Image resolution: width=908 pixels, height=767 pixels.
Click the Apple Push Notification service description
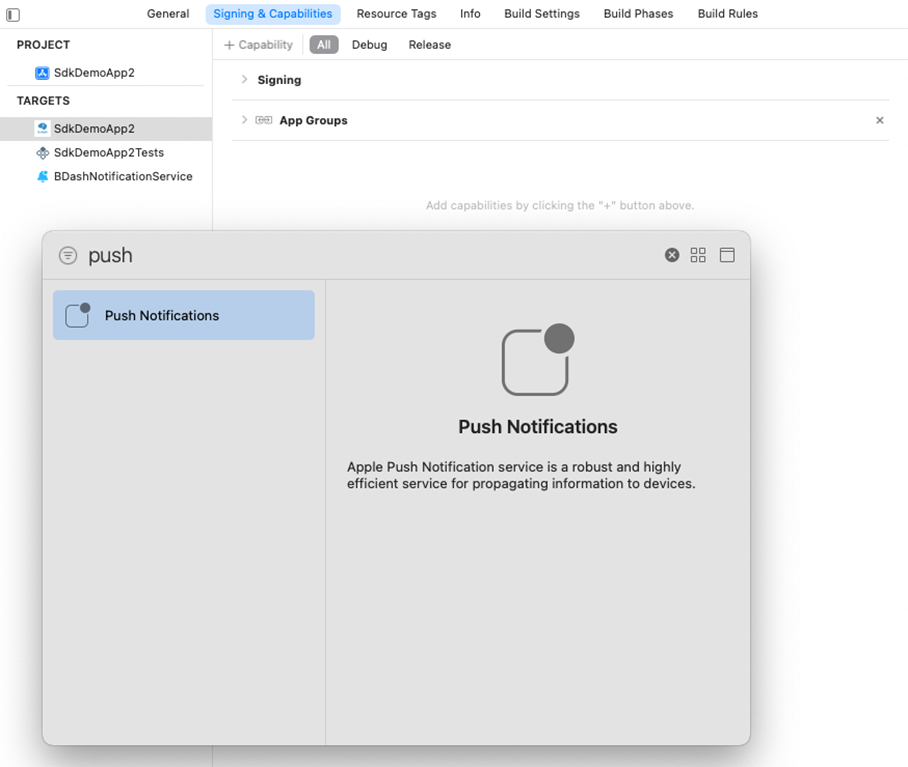(521, 475)
